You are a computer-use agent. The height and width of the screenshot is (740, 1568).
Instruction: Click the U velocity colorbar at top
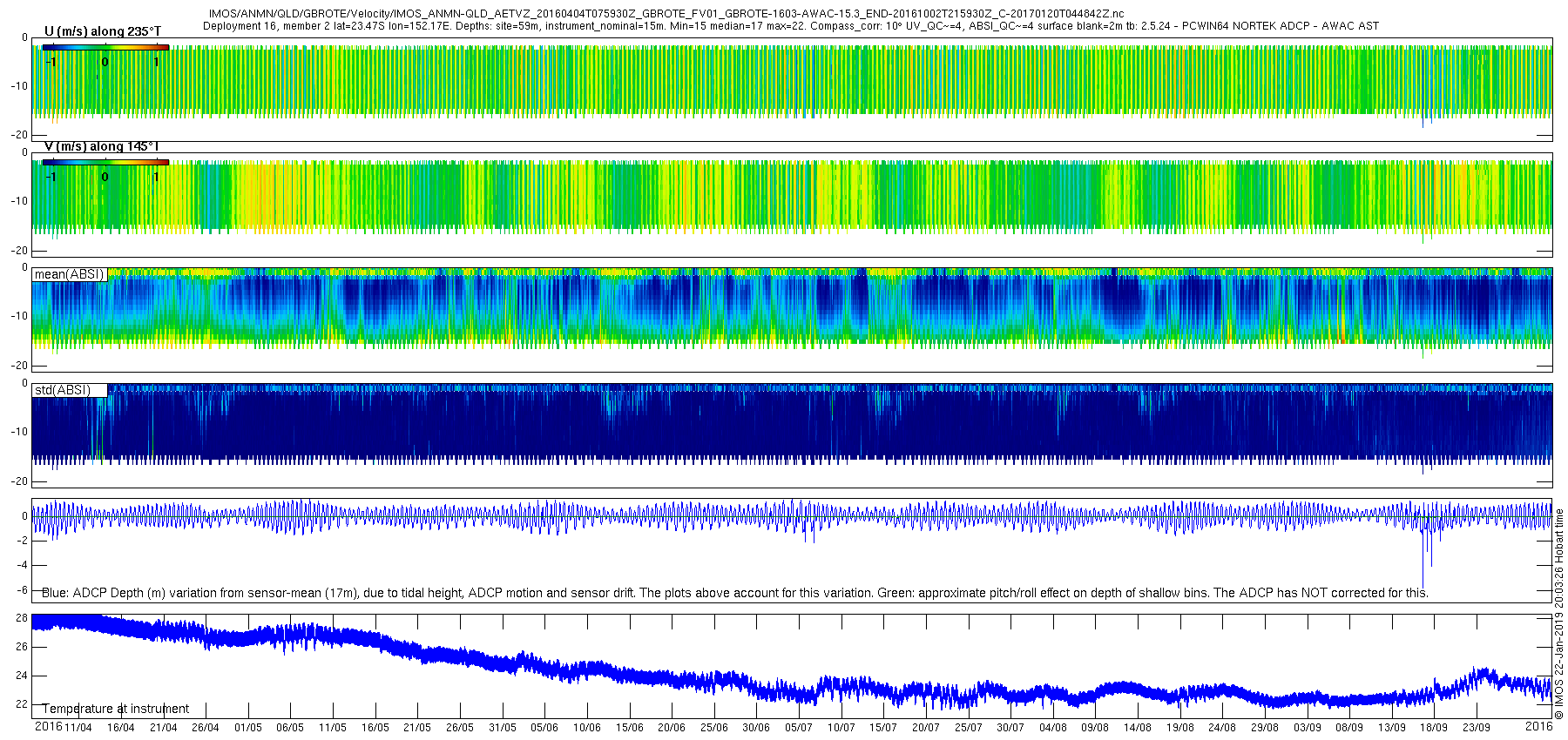[x=105, y=47]
